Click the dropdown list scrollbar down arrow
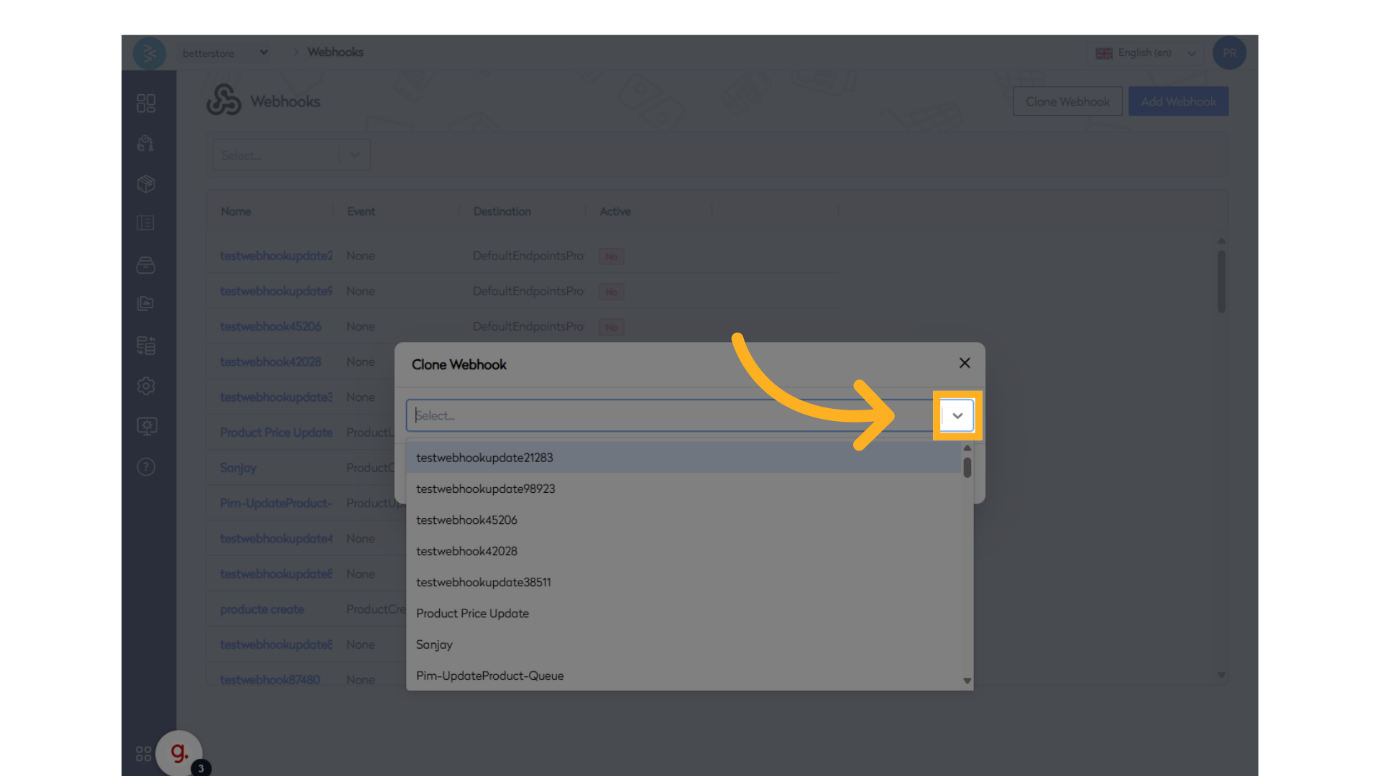The width and height of the screenshot is (1380, 776). pyautogui.click(x=967, y=681)
